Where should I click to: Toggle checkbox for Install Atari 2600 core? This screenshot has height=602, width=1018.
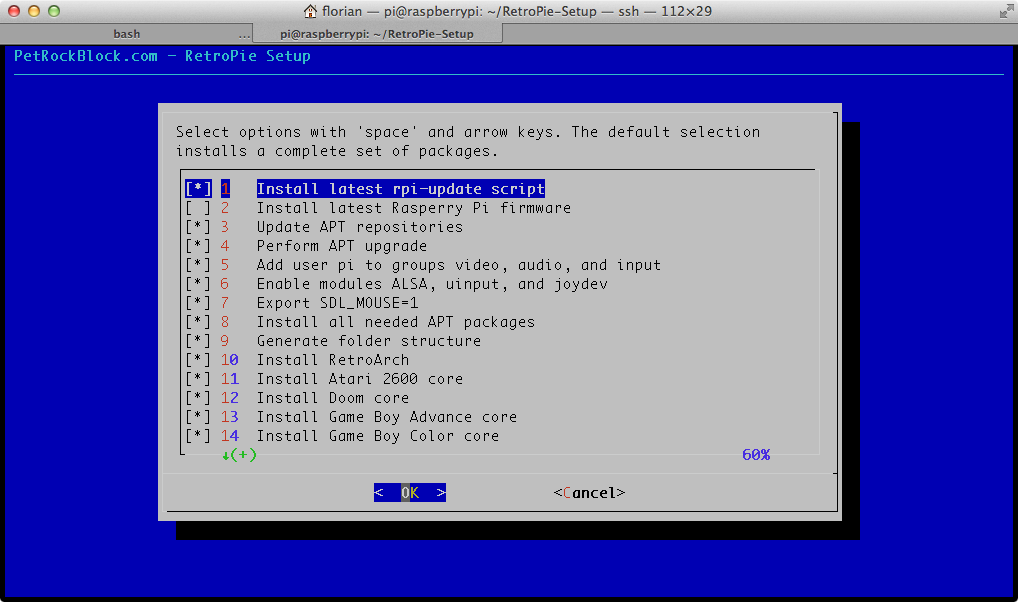pyautogui.click(x=198, y=379)
